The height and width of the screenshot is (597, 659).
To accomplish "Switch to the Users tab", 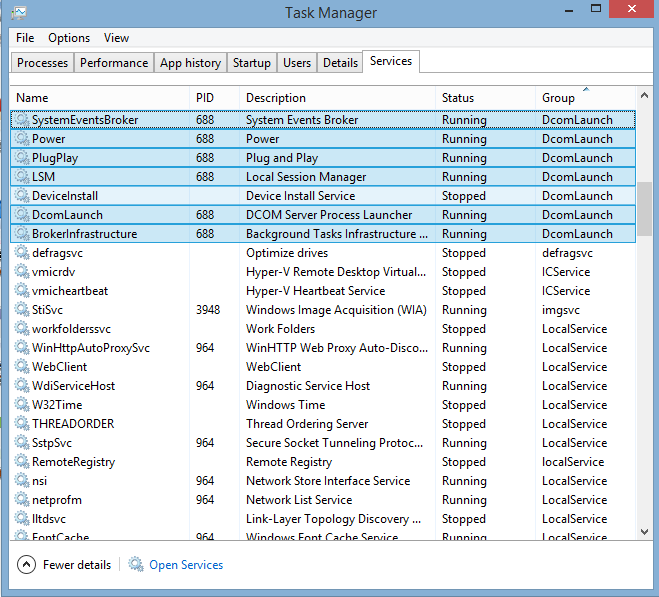I will [297, 63].
